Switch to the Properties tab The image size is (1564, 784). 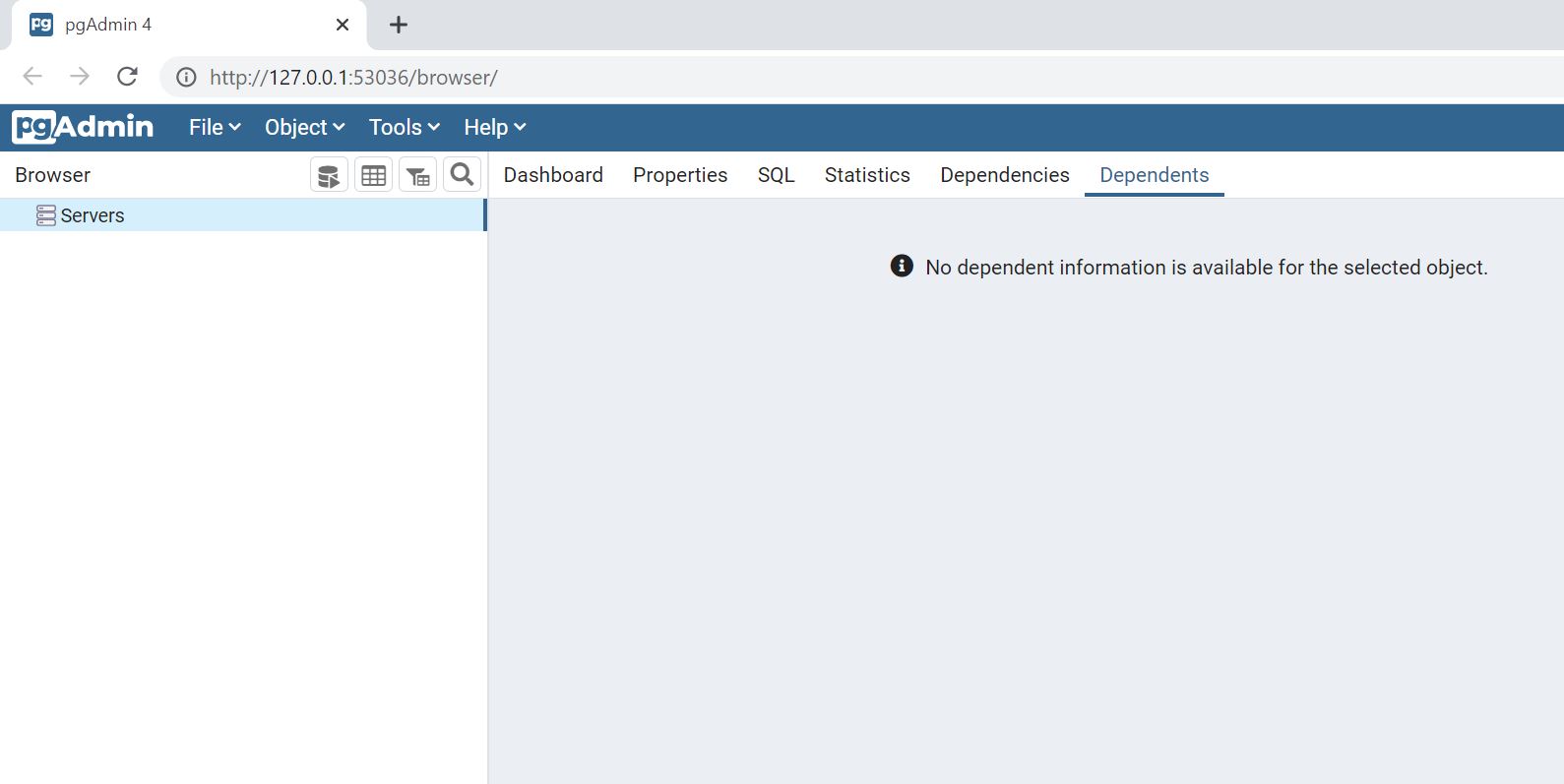[680, 175]
